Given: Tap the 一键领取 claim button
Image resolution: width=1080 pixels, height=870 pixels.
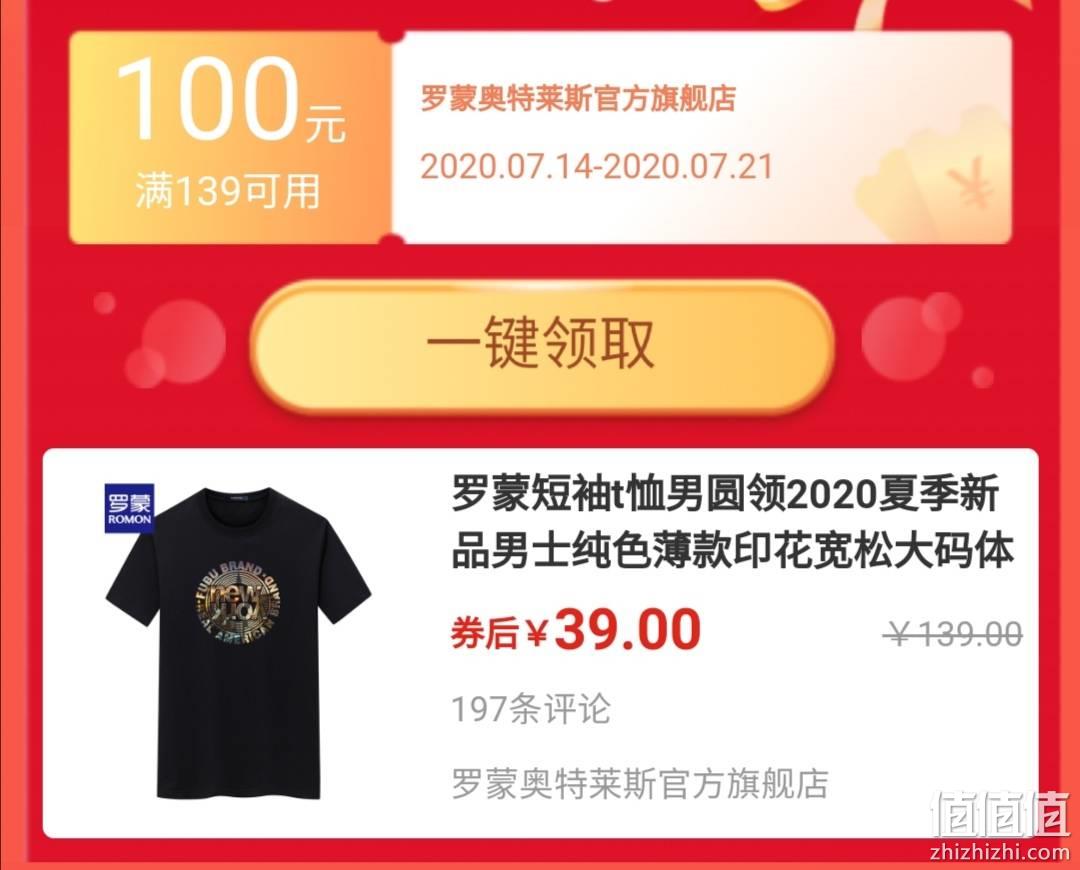Looking at the screenshot, I should point(542,344).
